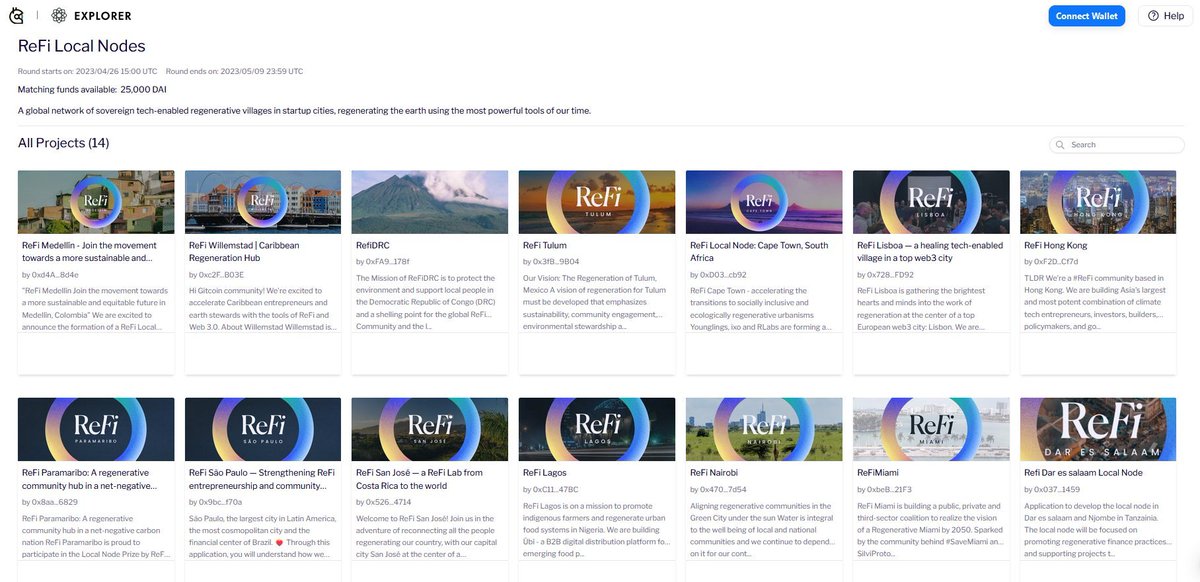Open the ReFi Tulum banner image
1200x582 pixels.
pos(597,202)
